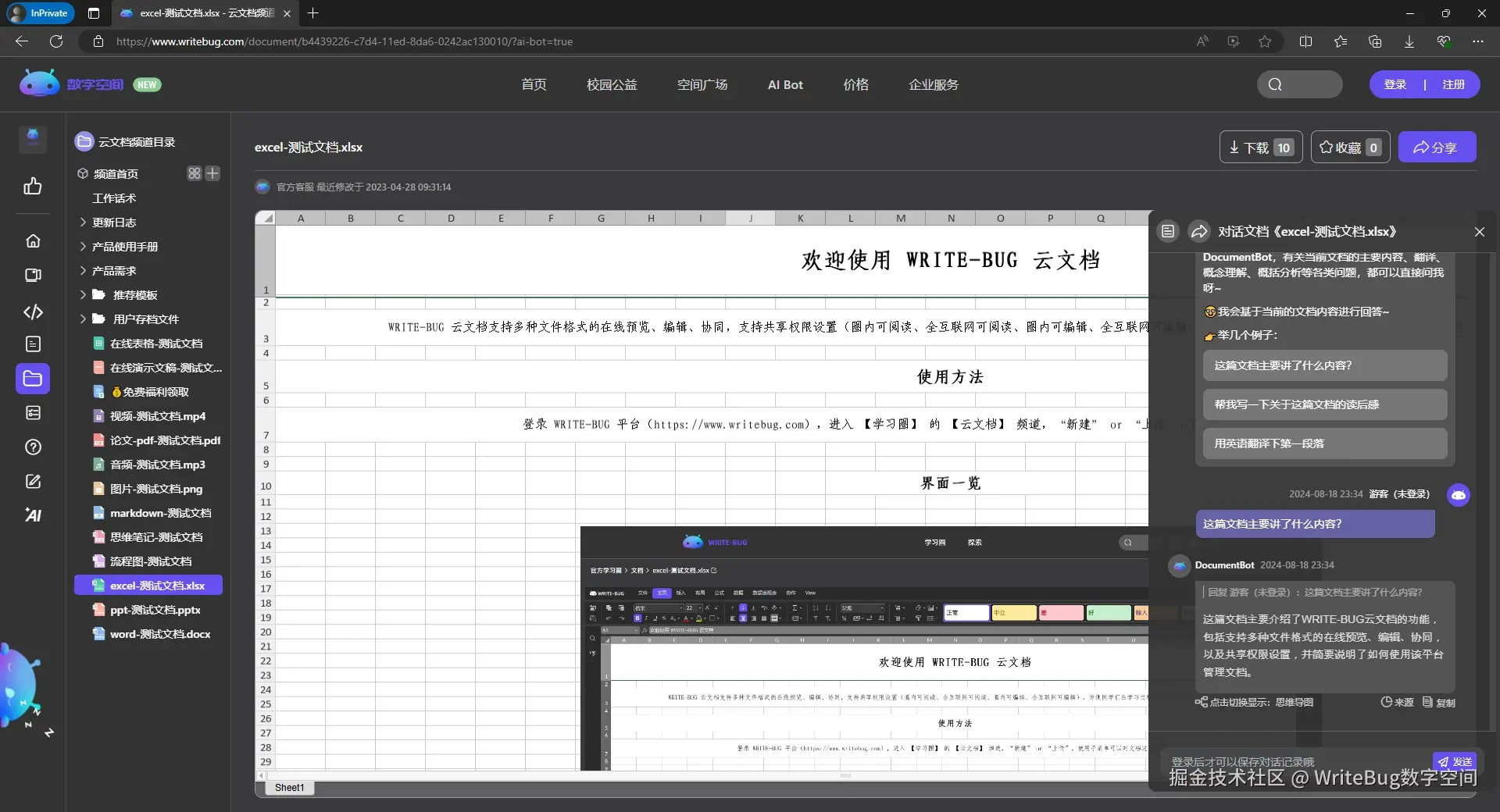Open the edit pen sidebar icon
The height and width of the screenshot is (812, 1500).
pos(33,481)
